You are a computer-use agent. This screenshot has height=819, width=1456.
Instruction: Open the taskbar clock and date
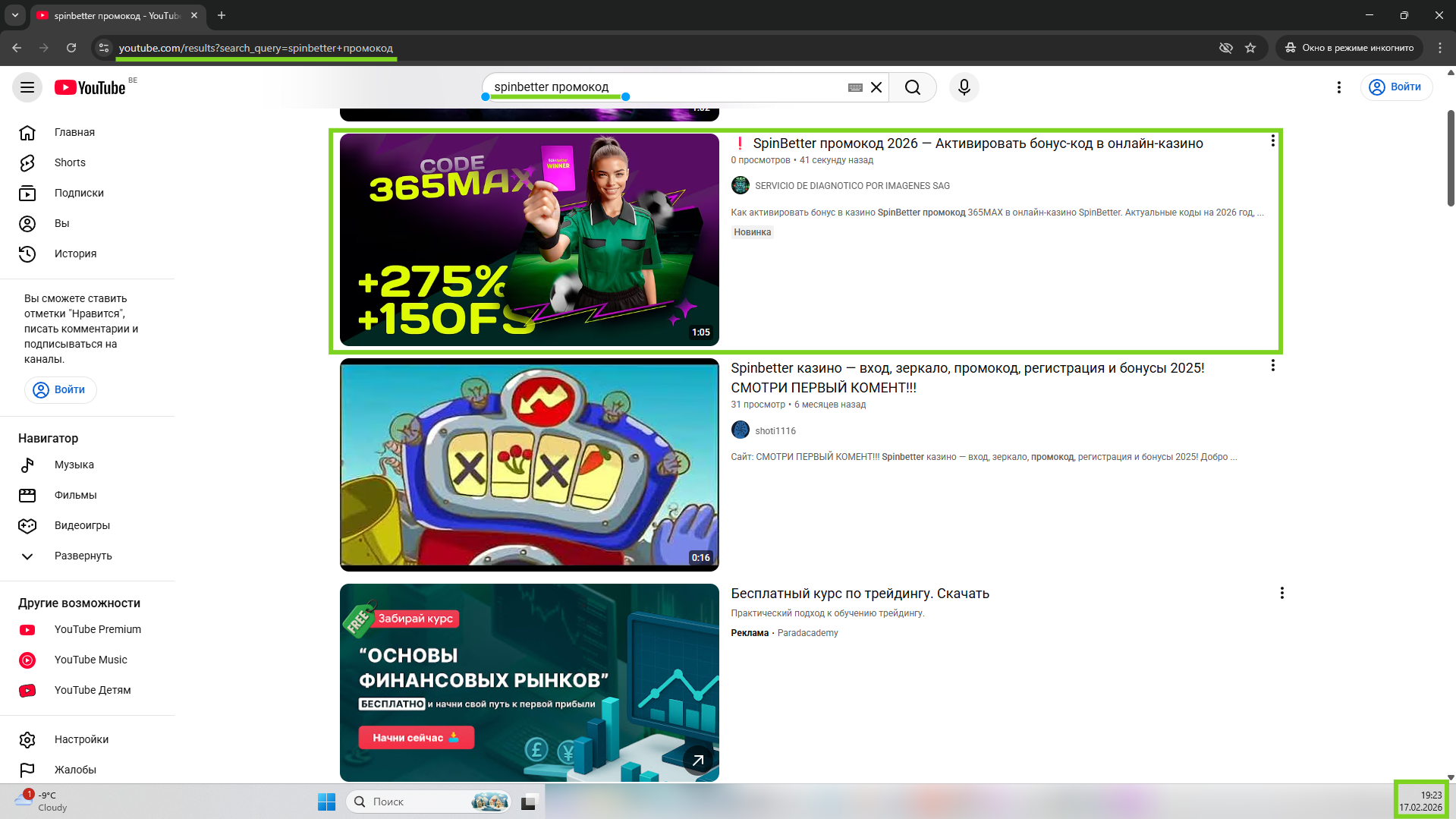point(1420,802)
